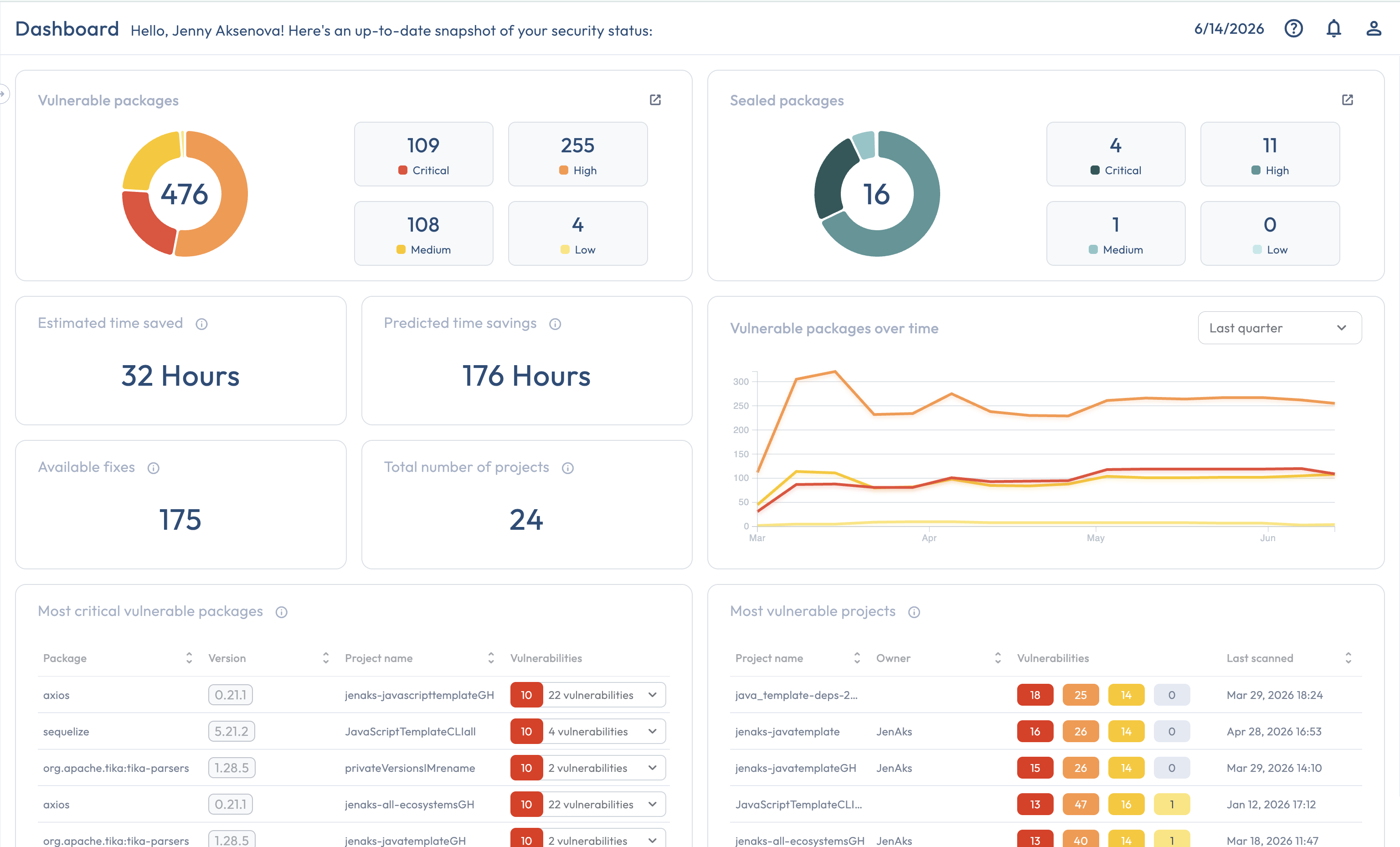Select the 1 Medium sealed packages card
Image resolution: width=1400 pixels, height=847 pixels.
1115,233
